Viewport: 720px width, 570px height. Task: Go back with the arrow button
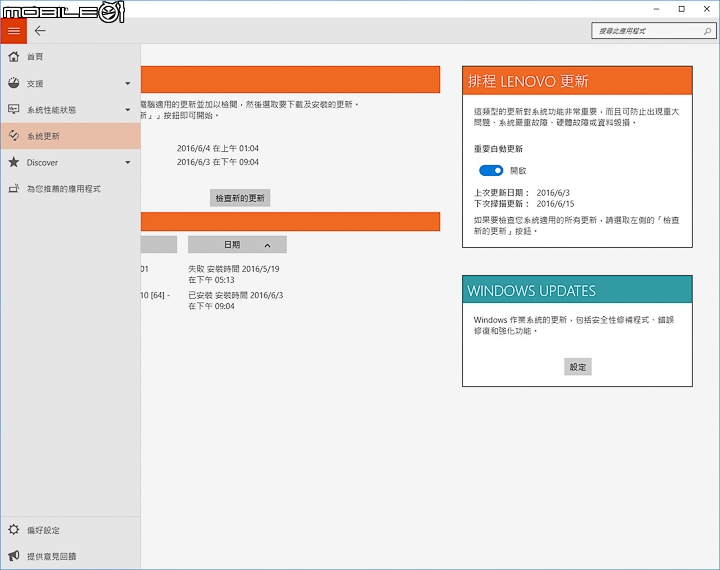click(x=40, y=31)
